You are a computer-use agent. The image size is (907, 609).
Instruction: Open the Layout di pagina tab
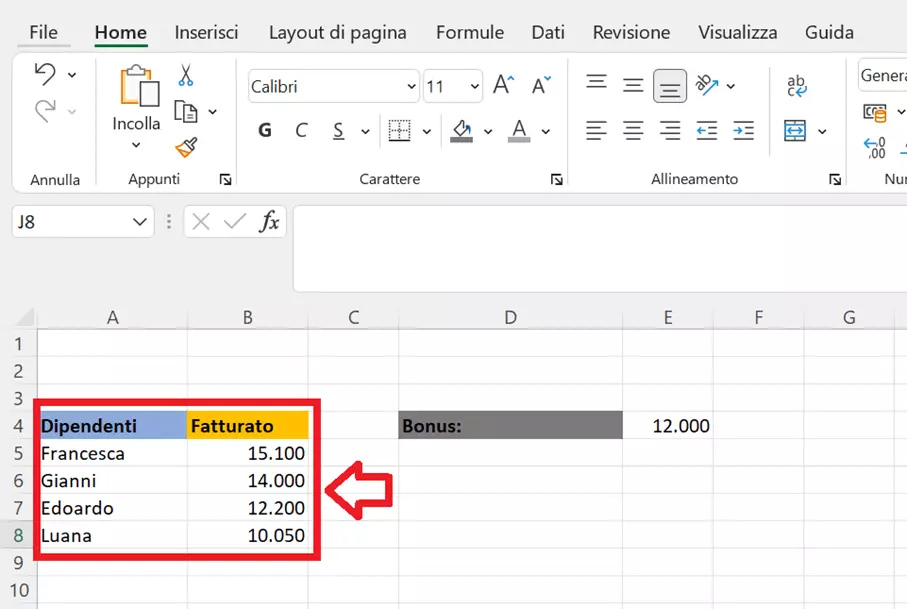338,32
